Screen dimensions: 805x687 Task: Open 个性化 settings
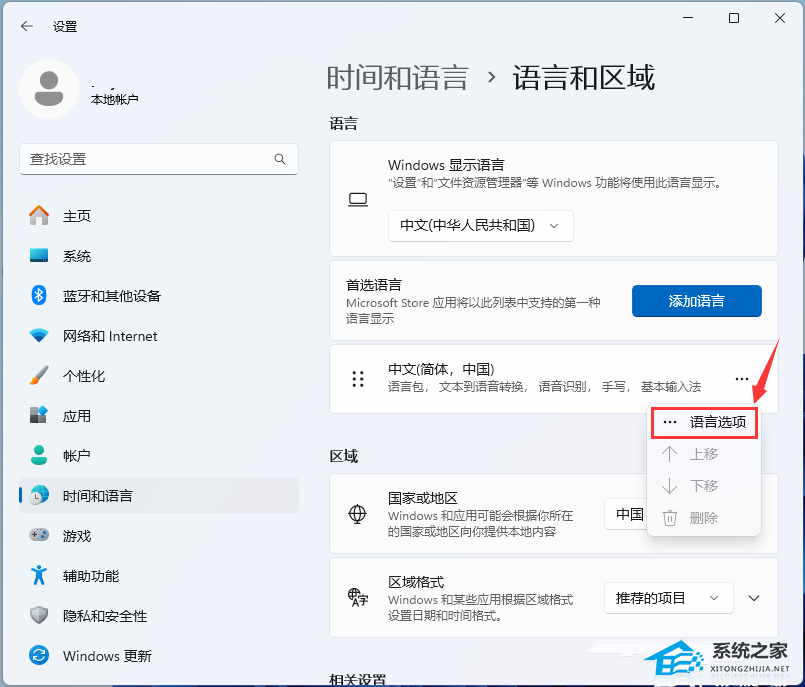point(159,376)
